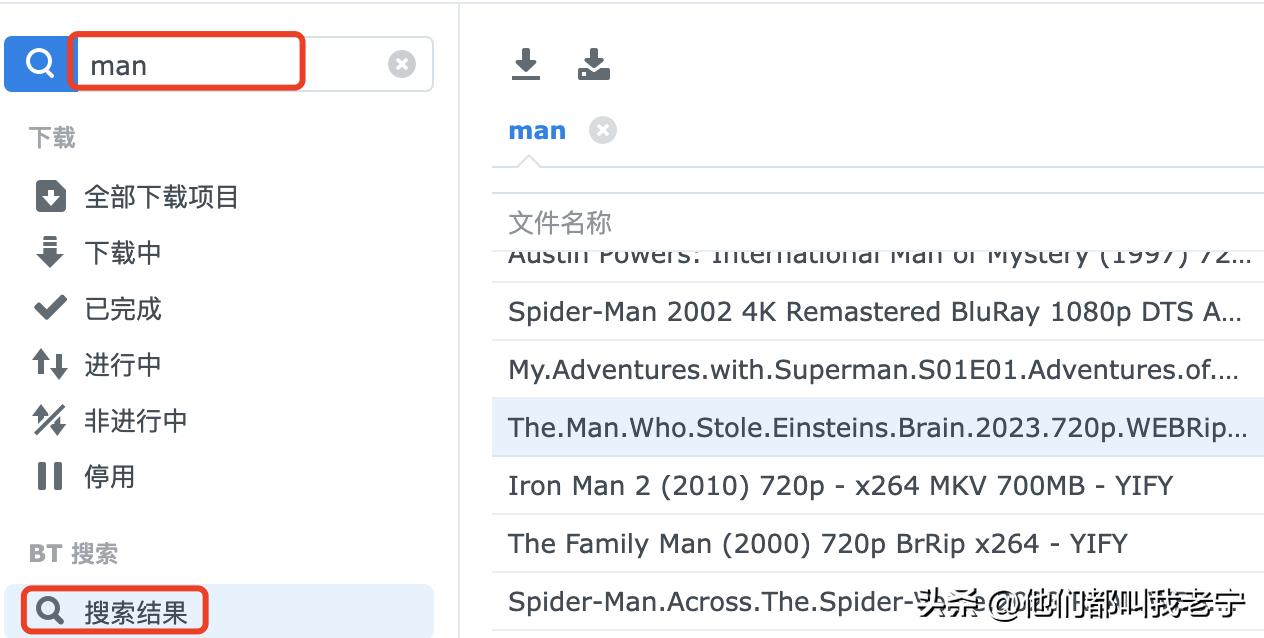Open the 全部下载项目 list
1264x638 pixels.
coord(160,197)
